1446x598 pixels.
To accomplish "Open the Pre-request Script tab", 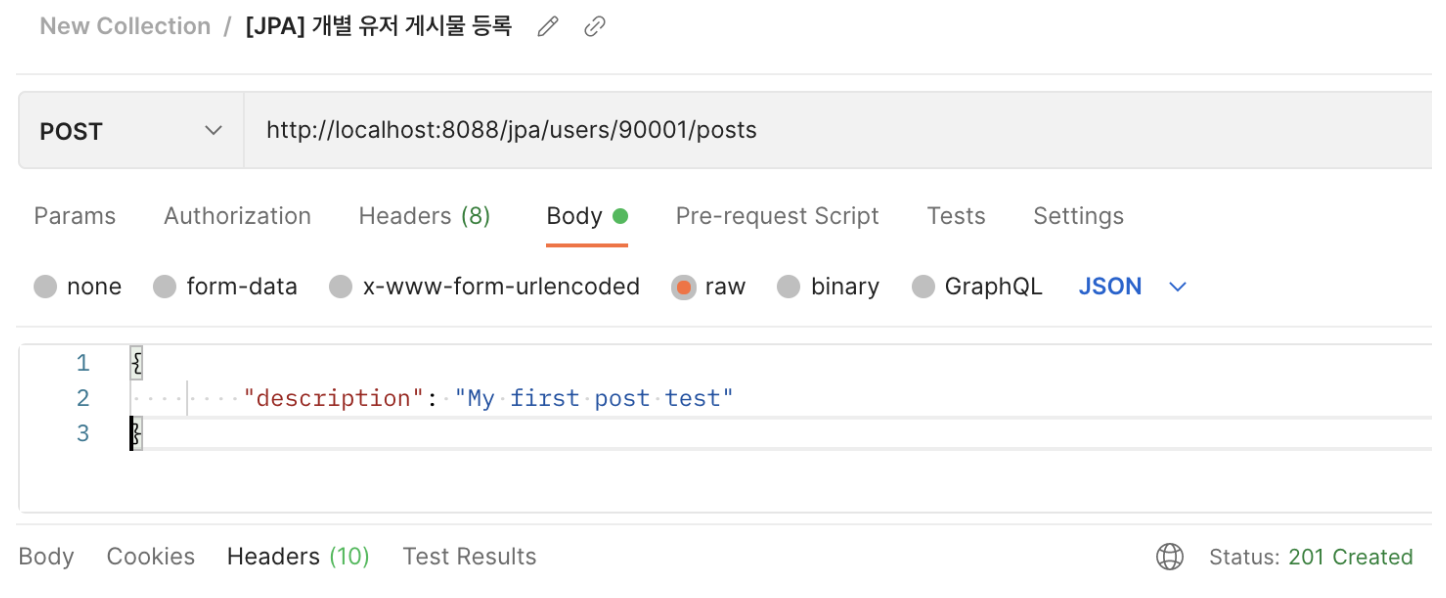I will click(x=777, y=216).
